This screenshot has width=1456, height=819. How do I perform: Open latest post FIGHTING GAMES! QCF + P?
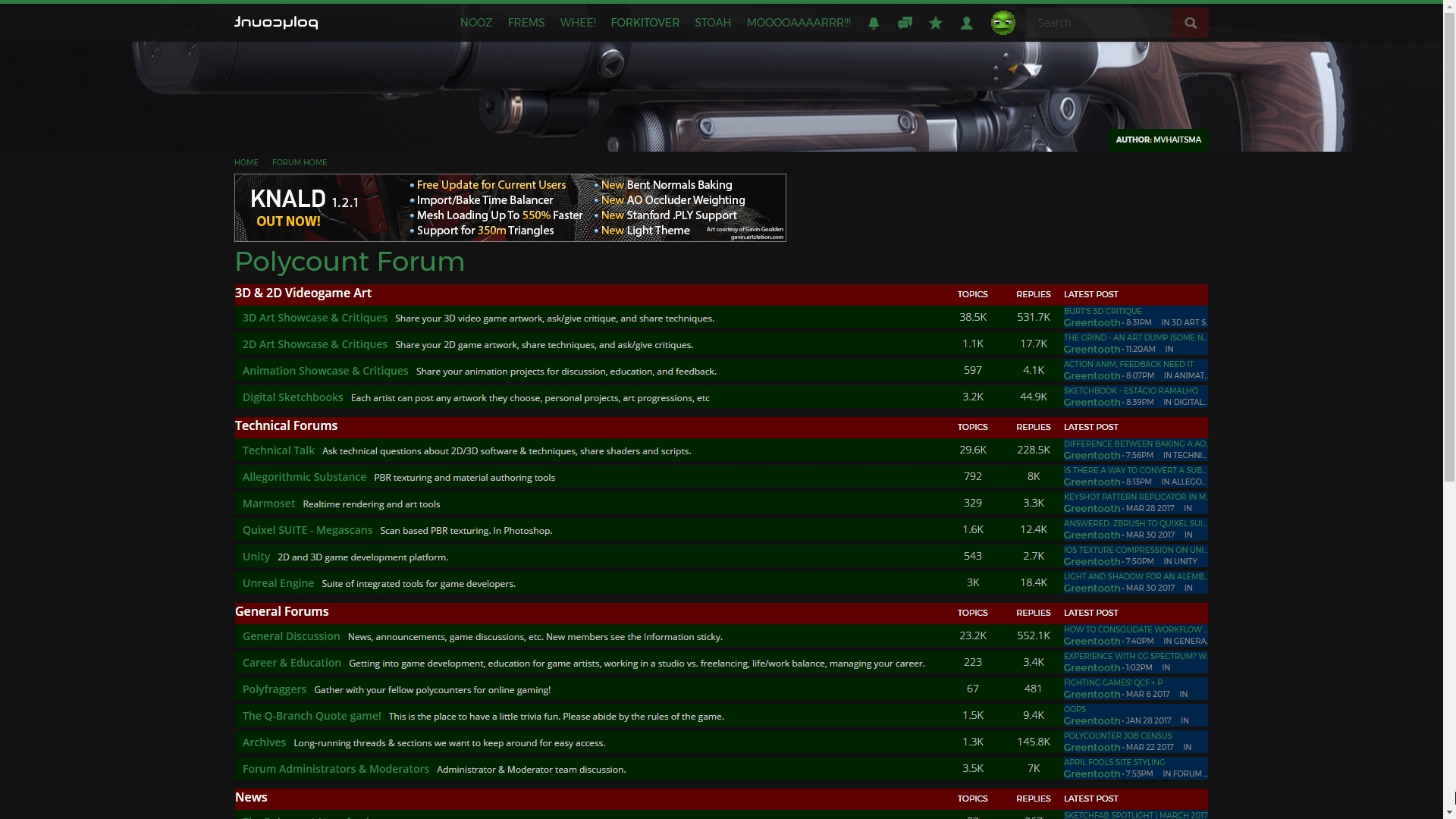(1113, 683)
